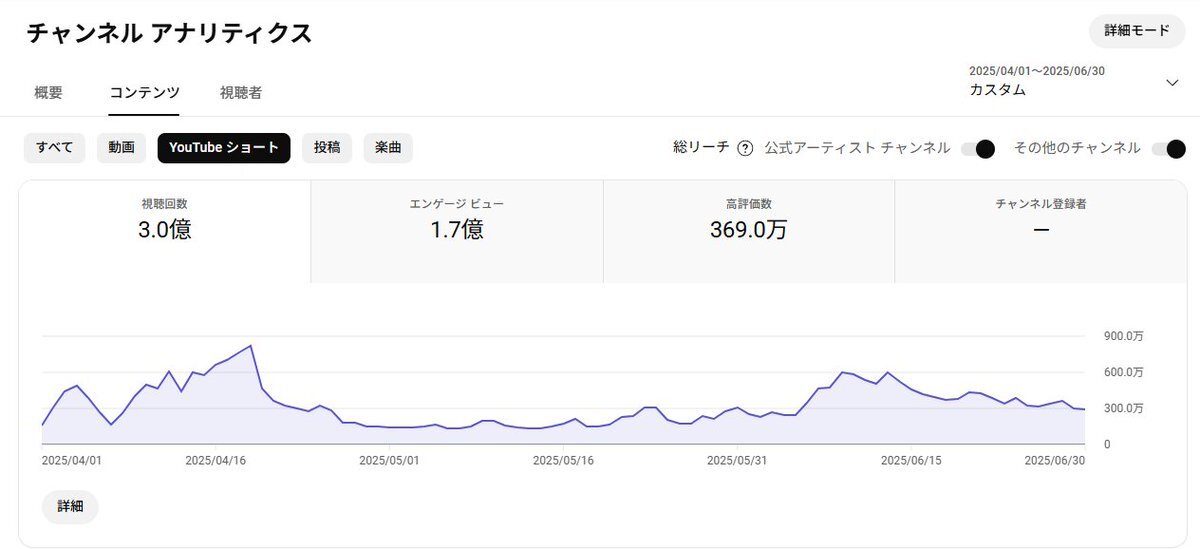Click the 2025/04/01 x-axis date label

72,461
